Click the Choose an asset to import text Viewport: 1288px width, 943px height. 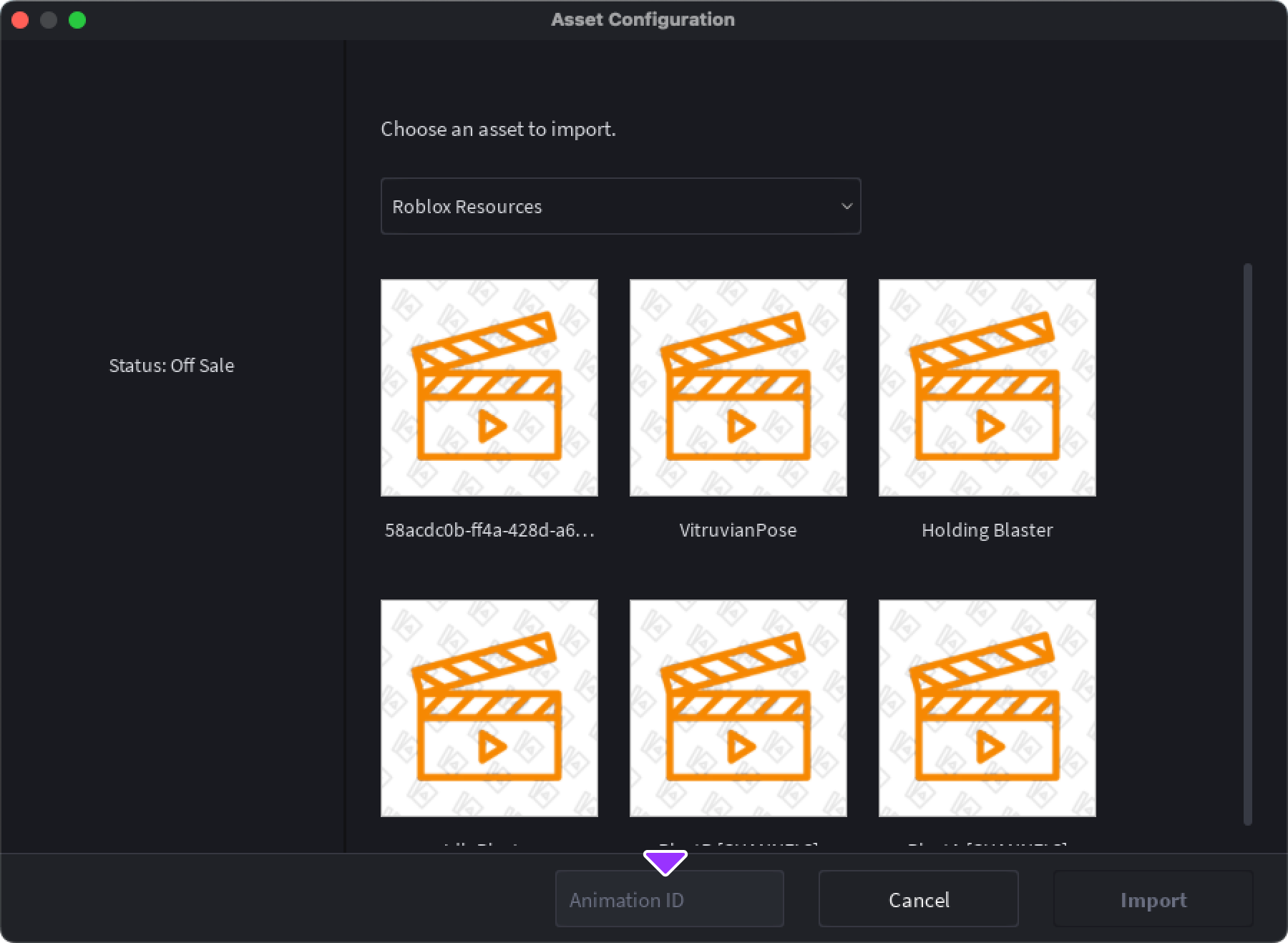pos(498,130)
